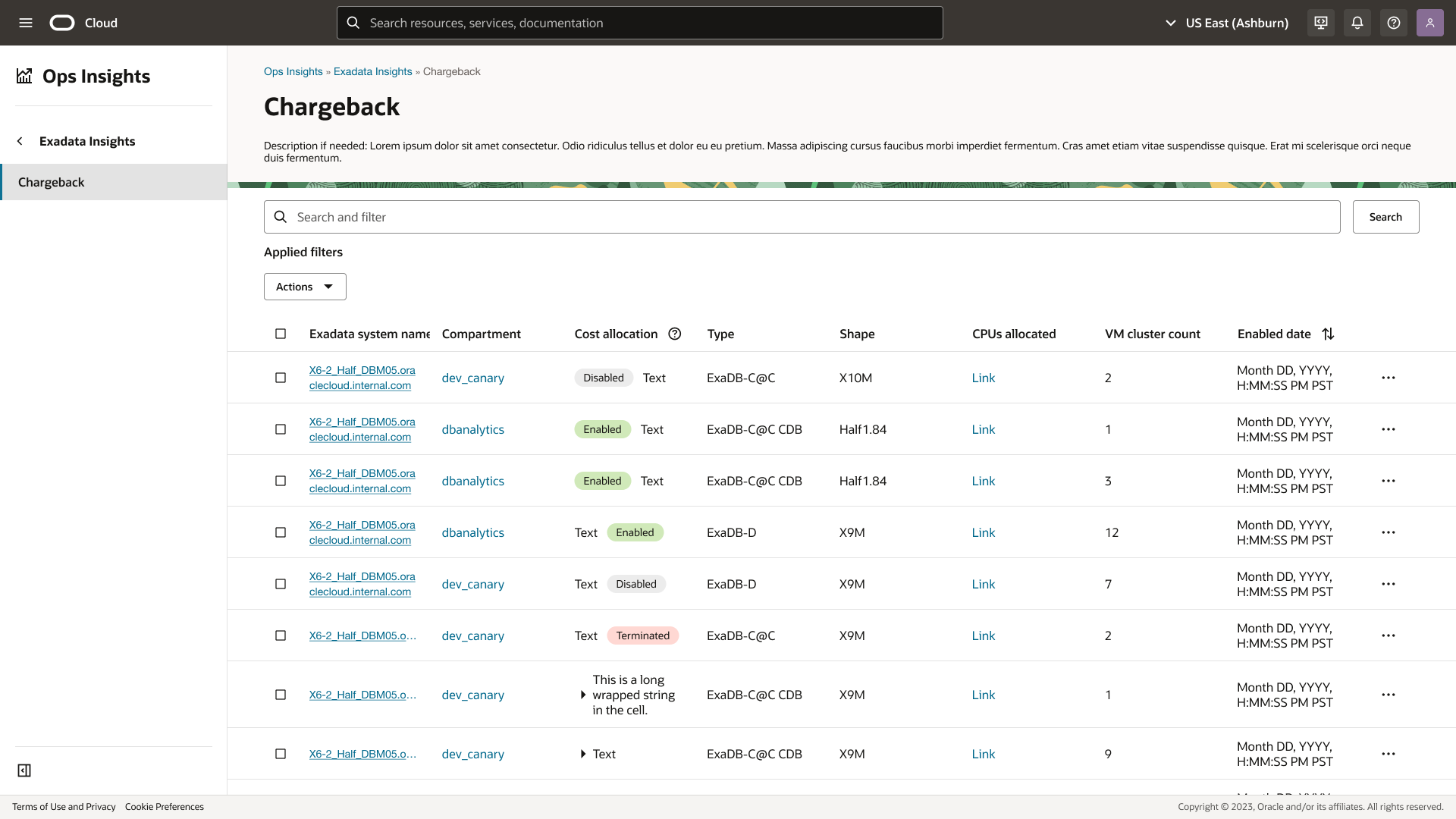Open the hamburger navigation menu

[26, 23]
